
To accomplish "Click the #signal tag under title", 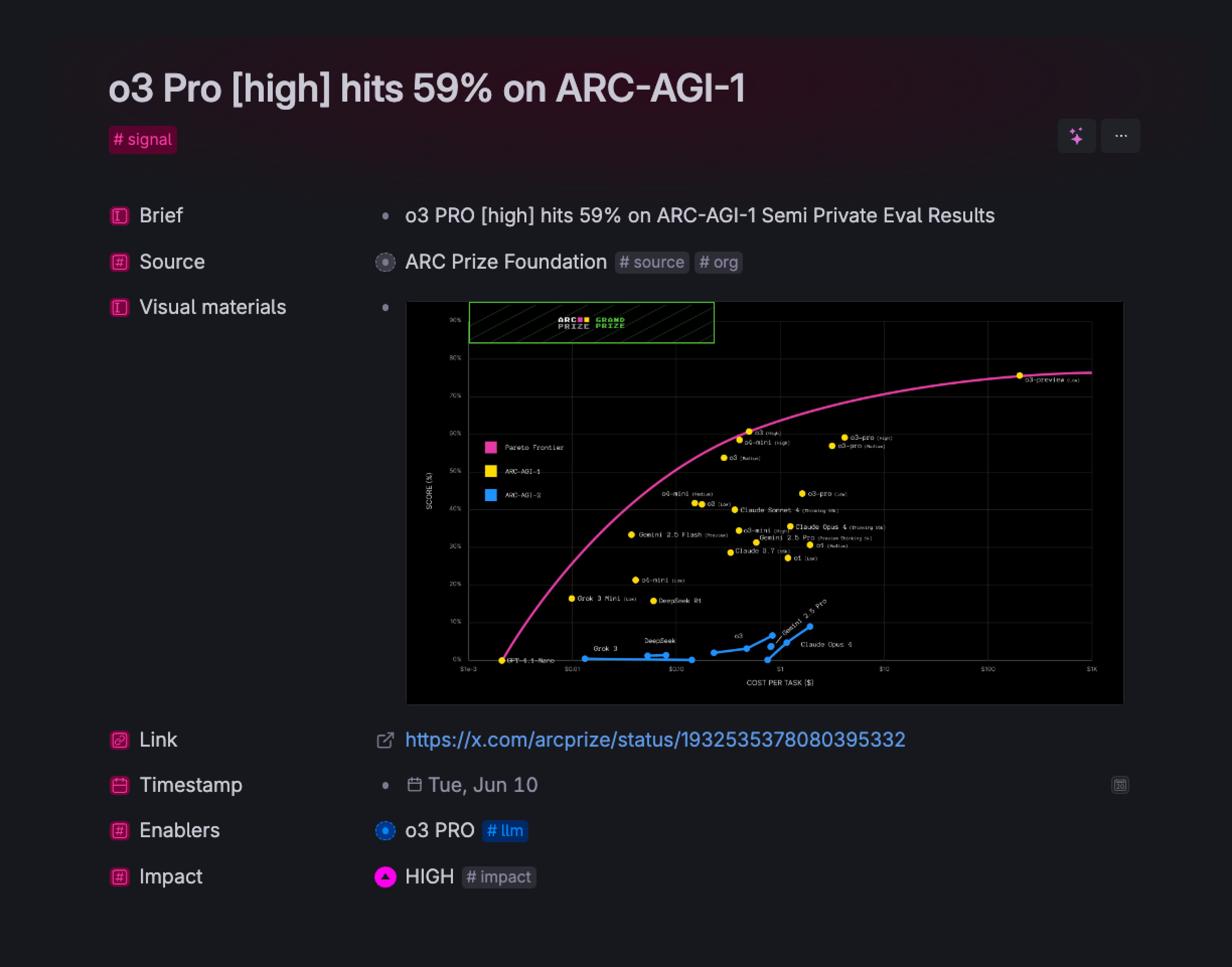I will [143, 140].
